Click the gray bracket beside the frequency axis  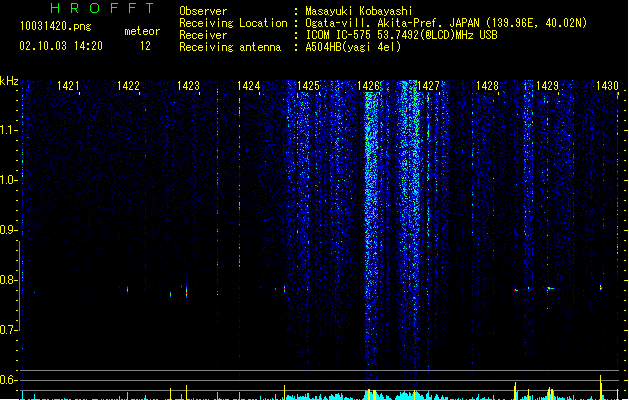[19, 286]
